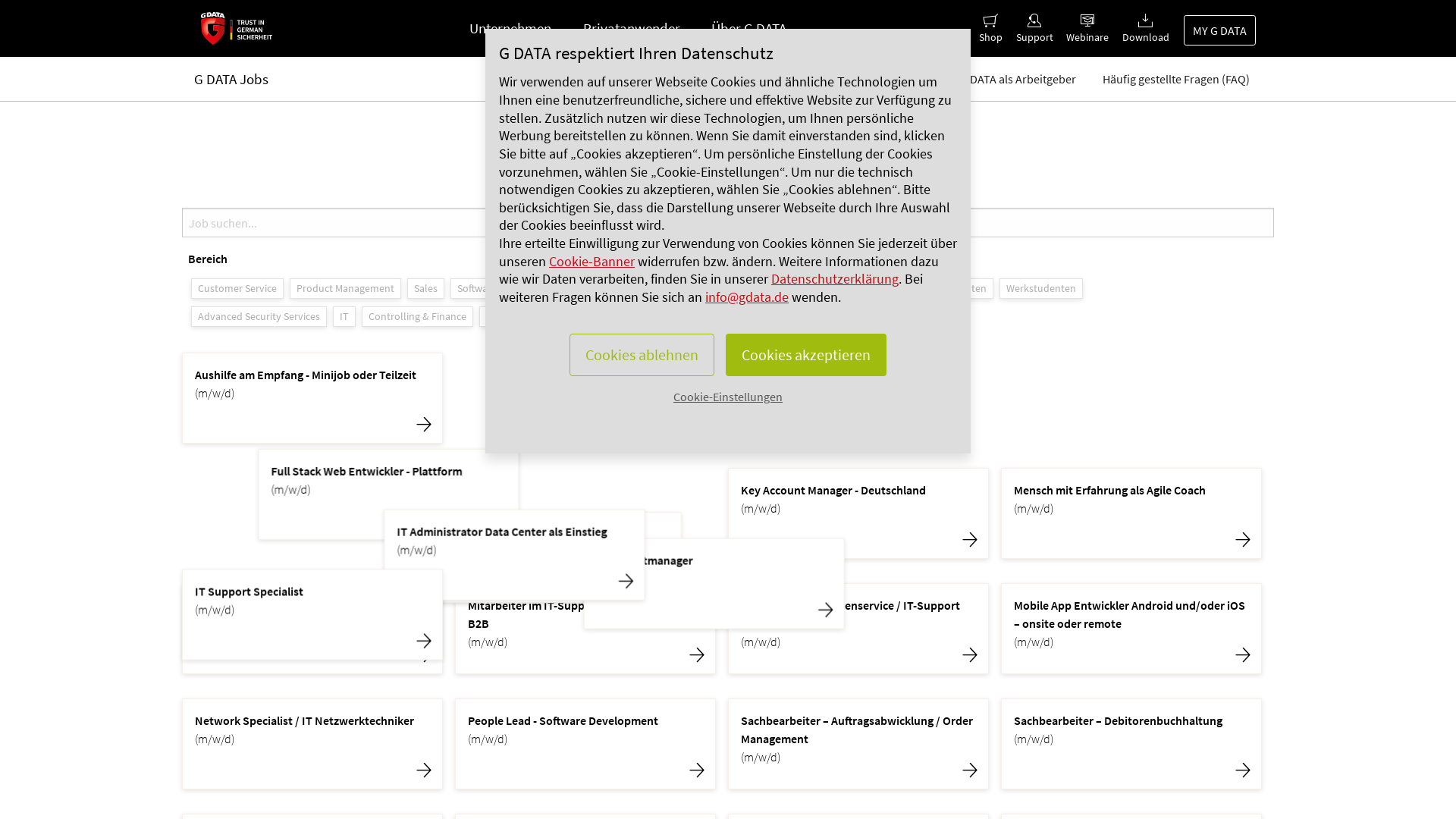1456x819 pixels.
Task: Click the Support headset icon
Action: pos(1034,21)
